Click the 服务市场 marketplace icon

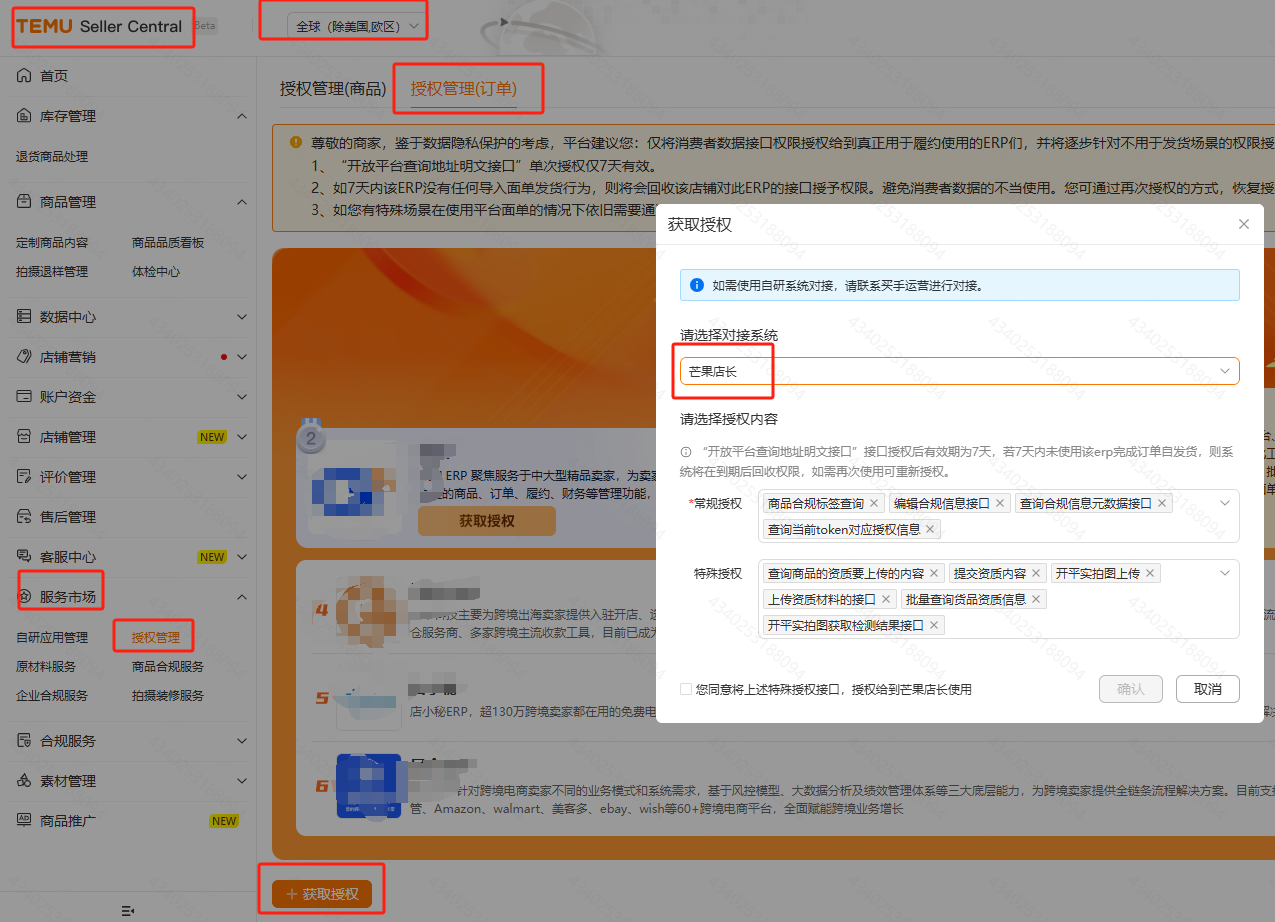tap(24, 597)
